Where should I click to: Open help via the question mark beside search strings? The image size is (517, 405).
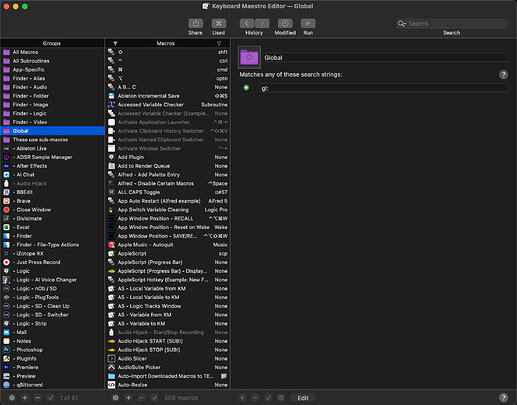point(503,75)
